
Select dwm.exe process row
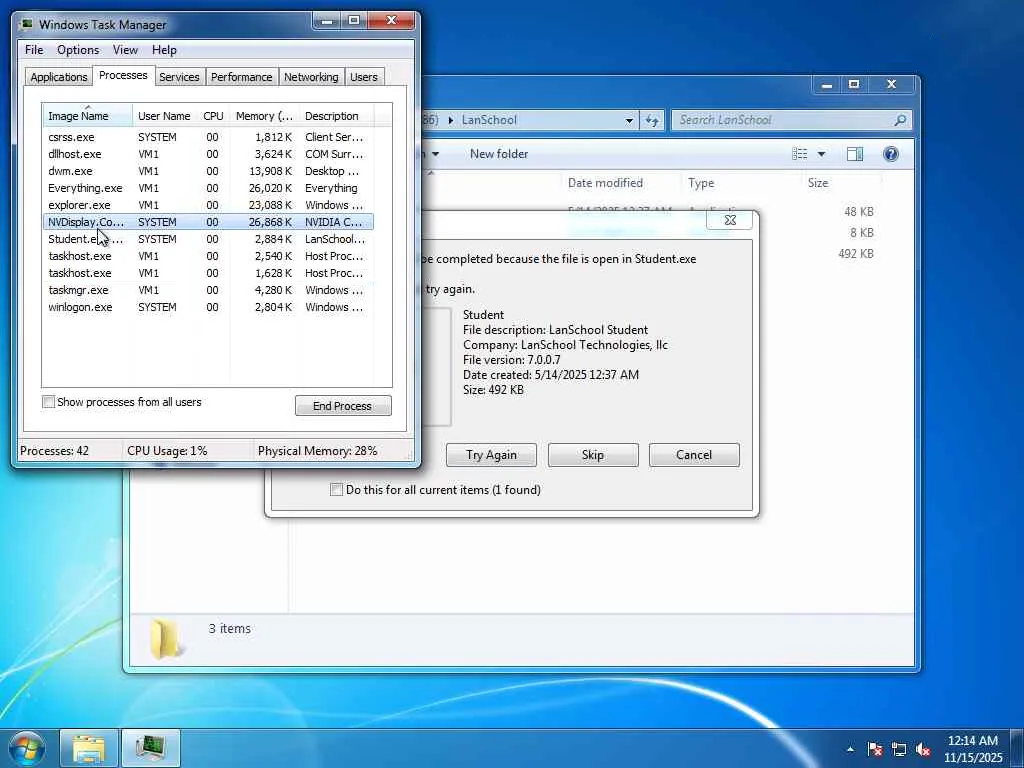click(208, 171)
